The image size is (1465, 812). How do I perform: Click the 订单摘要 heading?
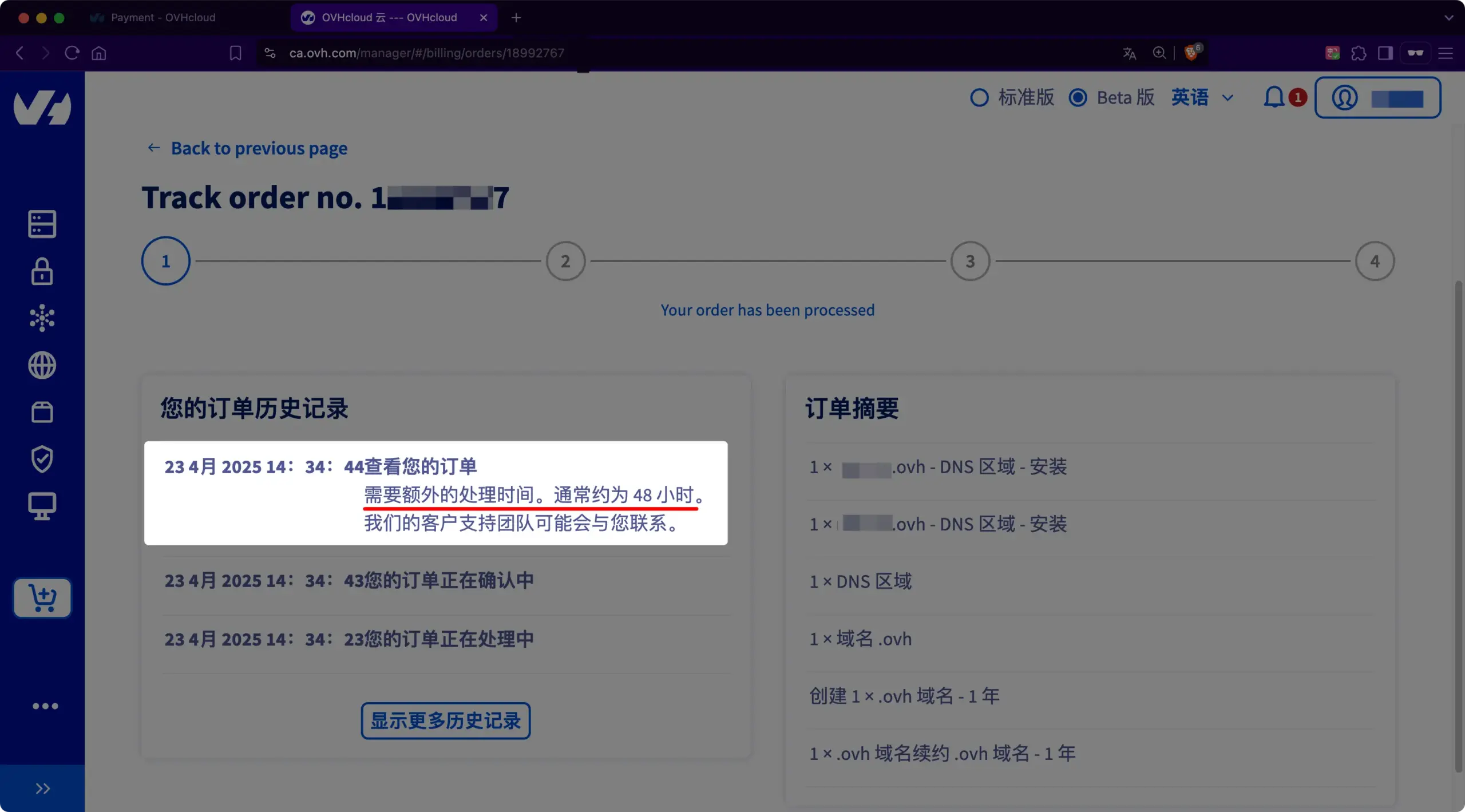[852, 409]
